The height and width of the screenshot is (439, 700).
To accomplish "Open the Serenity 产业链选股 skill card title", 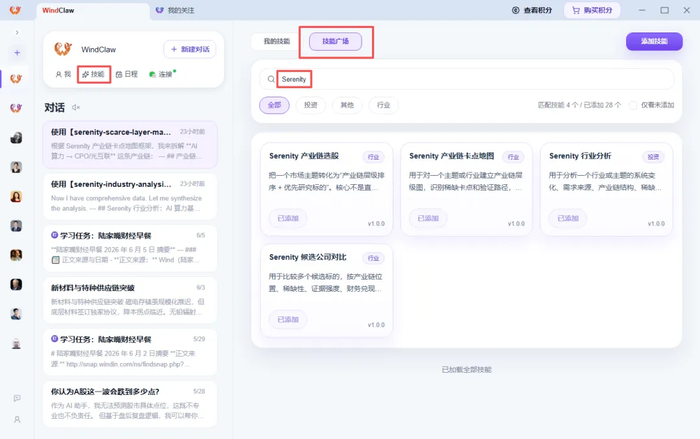I will tap(304, 156).
